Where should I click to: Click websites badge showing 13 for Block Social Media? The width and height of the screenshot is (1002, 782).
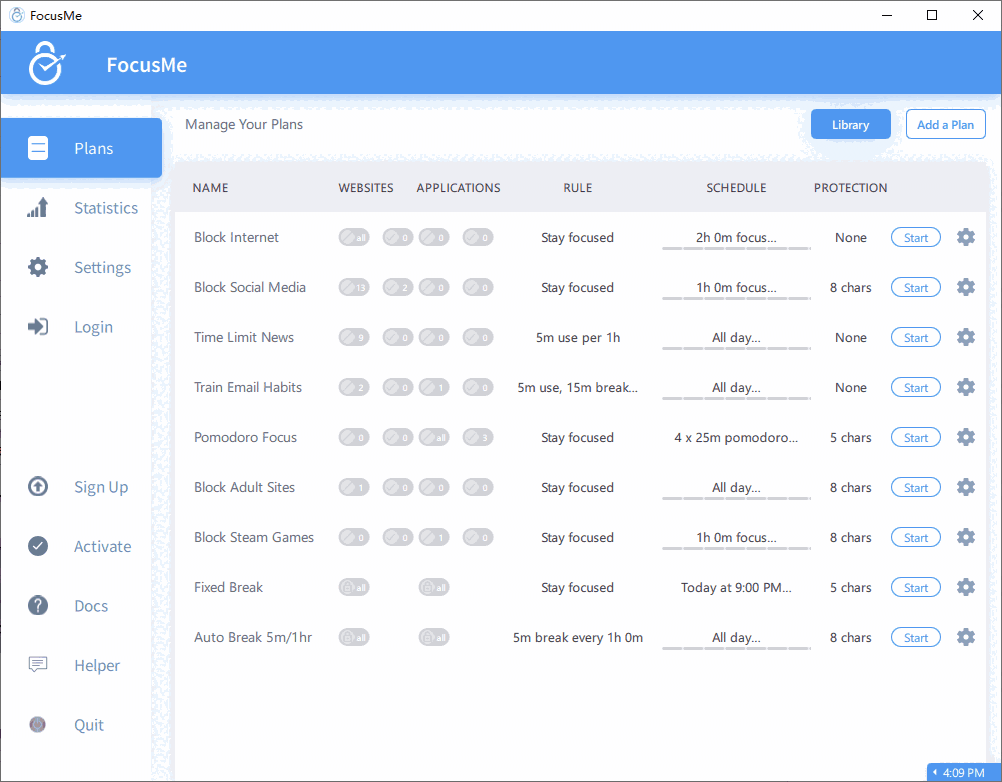tap(354, 288)
